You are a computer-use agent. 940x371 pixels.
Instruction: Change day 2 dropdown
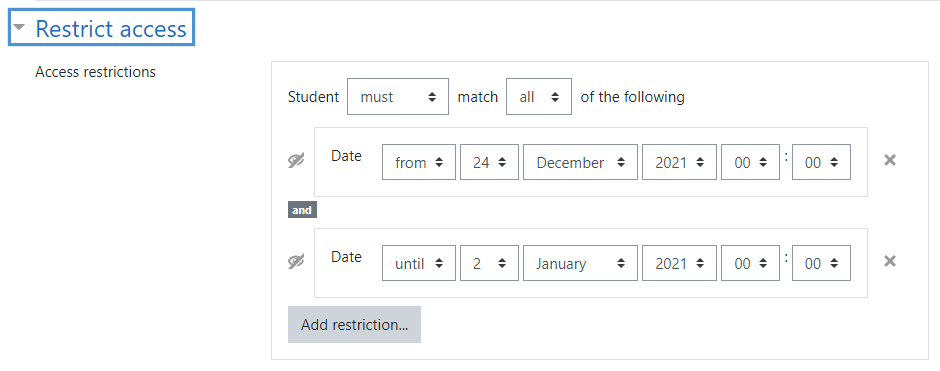click(x=489, y=263)
